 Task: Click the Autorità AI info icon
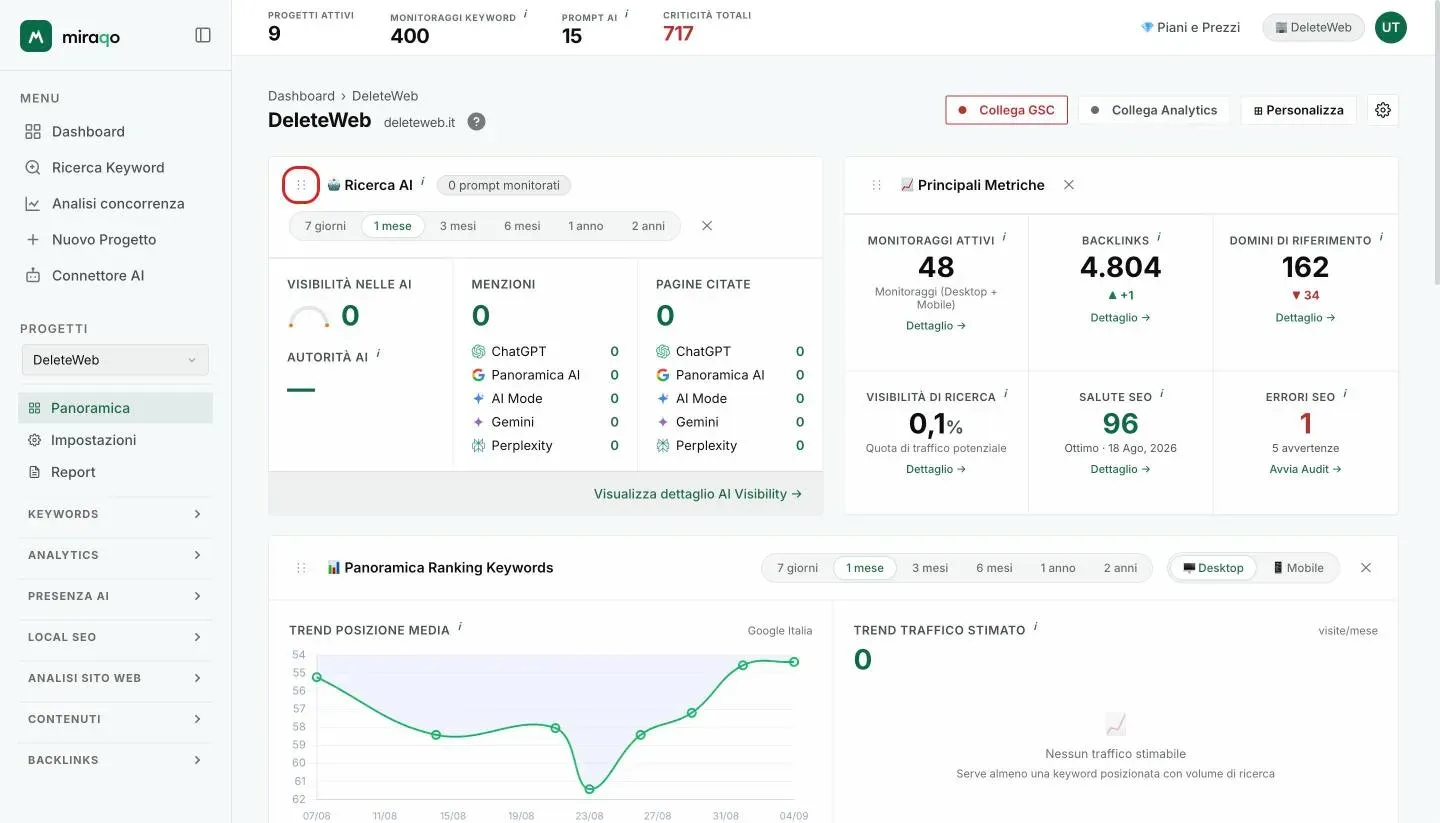coord(378,354)
